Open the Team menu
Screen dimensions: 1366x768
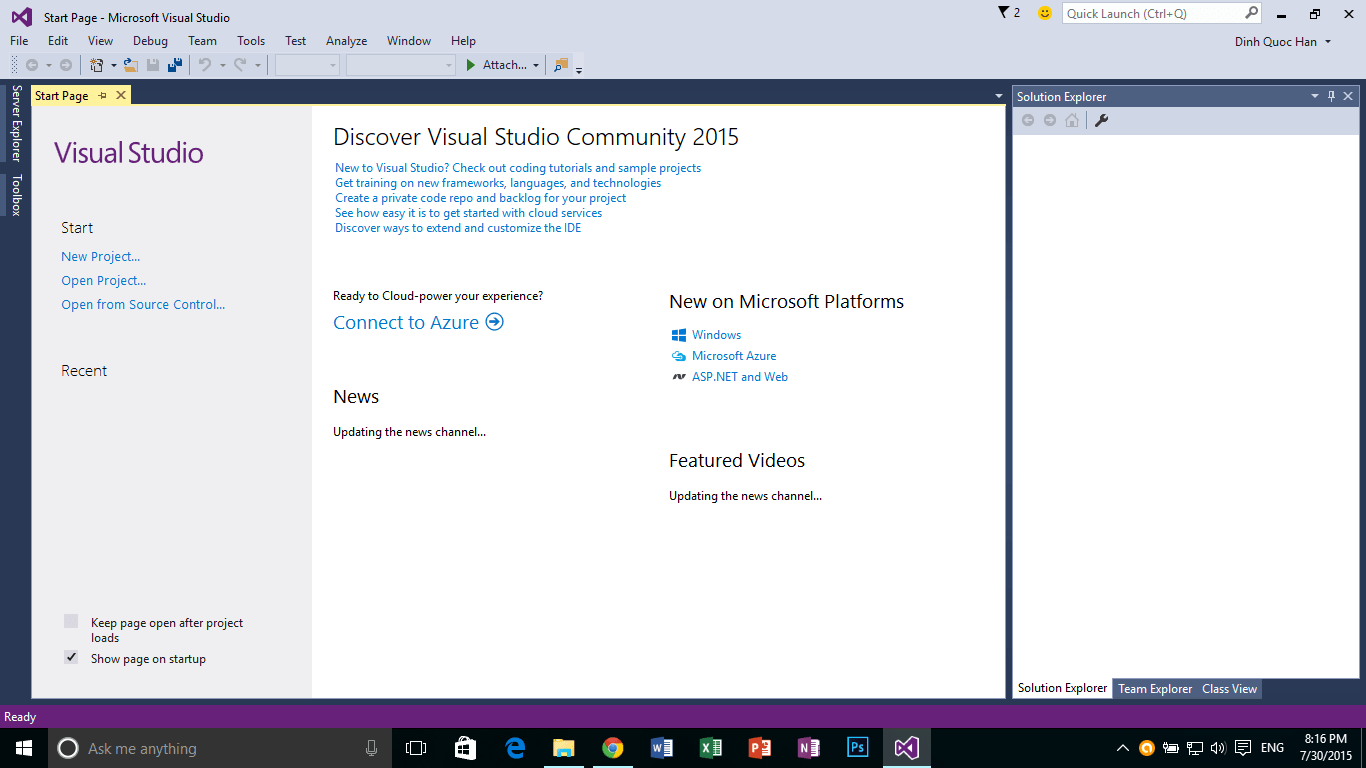click(202, 41)
